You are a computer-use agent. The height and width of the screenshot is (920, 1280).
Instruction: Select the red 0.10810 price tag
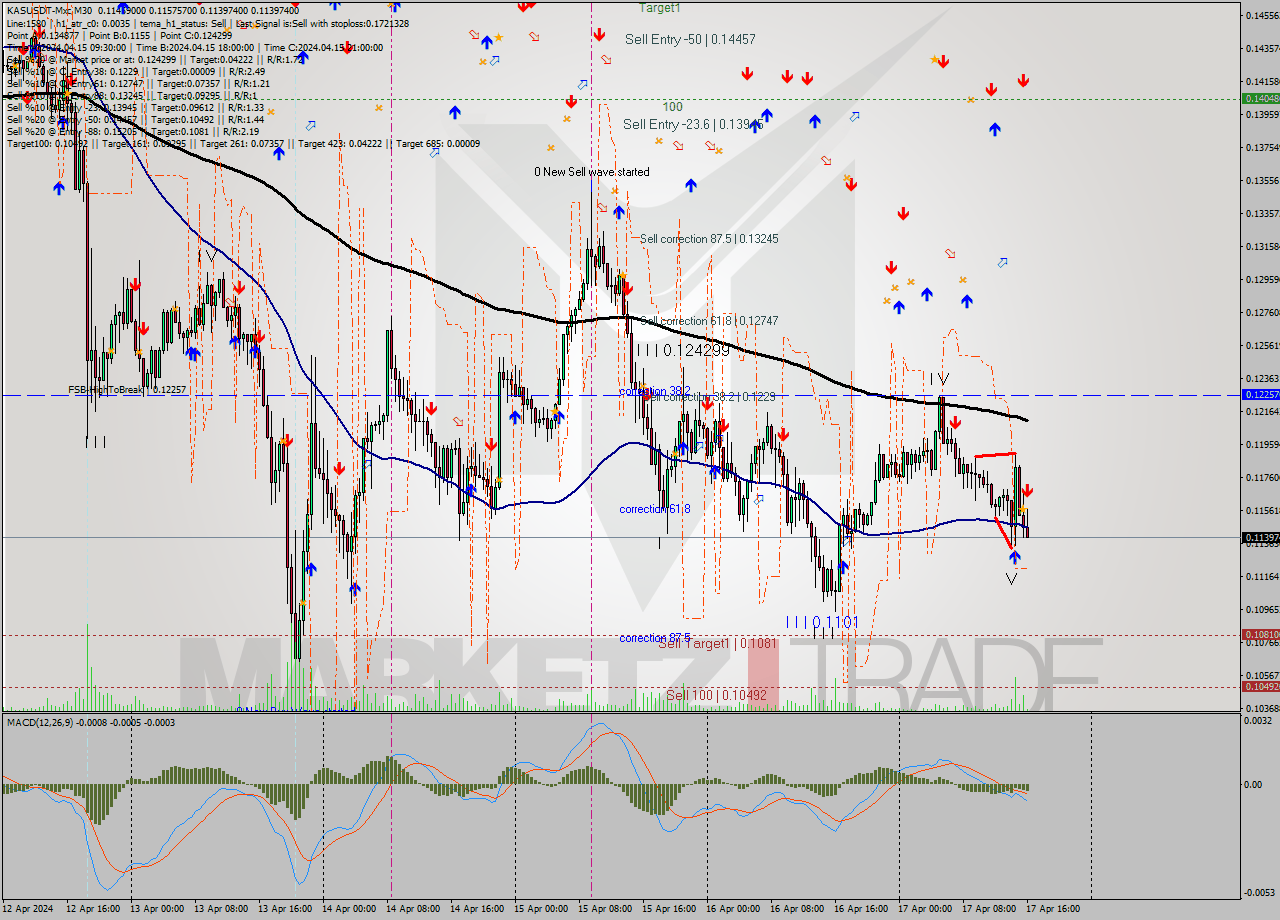1259,634
